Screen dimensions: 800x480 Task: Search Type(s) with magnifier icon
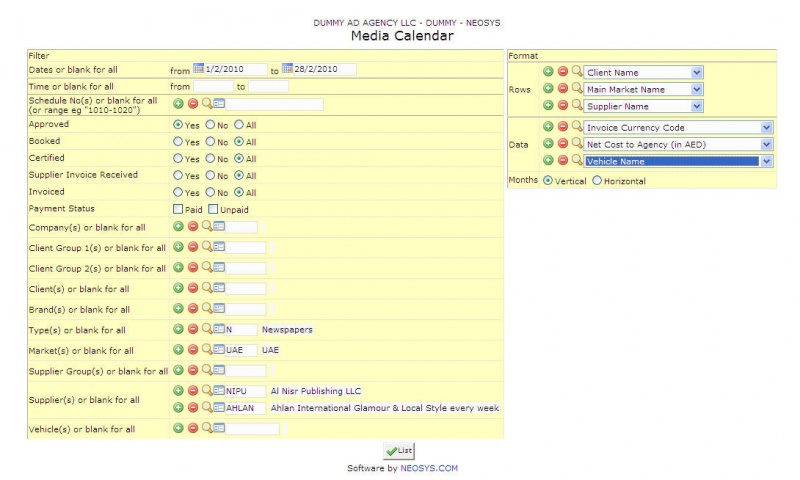click(x=207, y=329)
